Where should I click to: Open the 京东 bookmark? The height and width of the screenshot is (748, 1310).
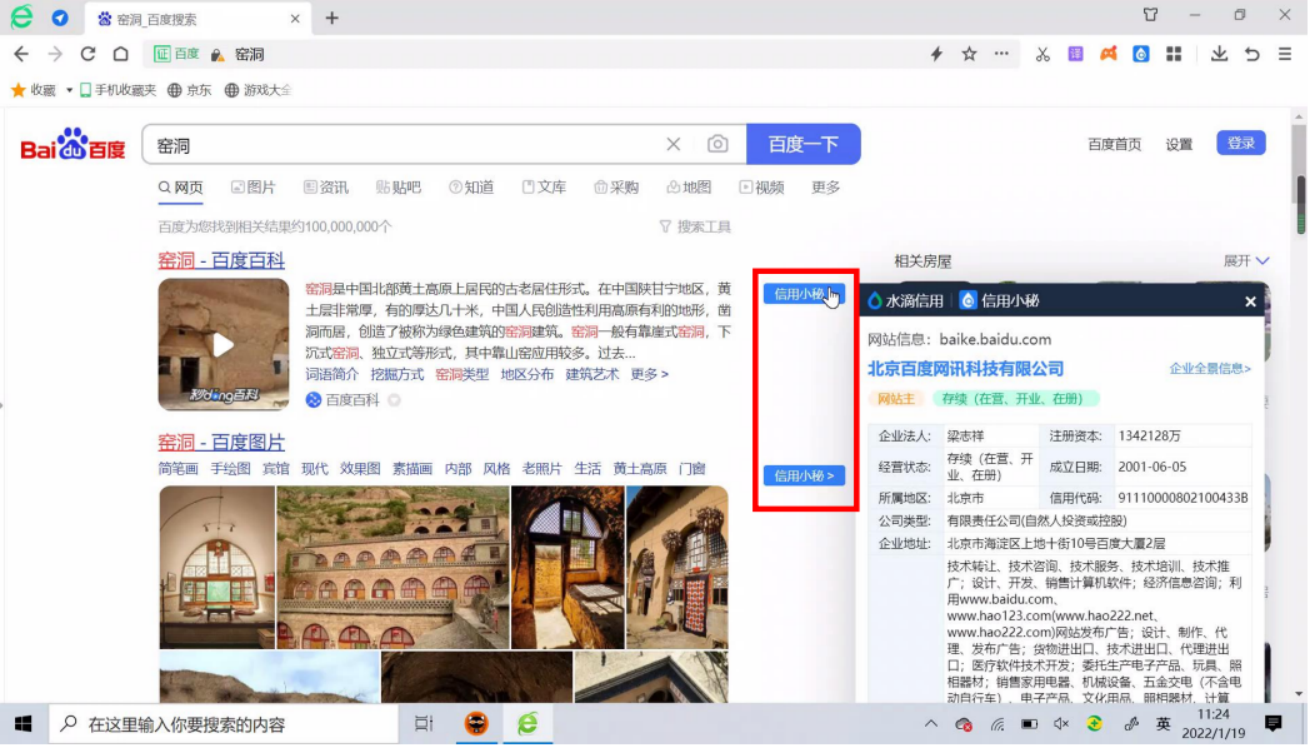click(189, 90)
